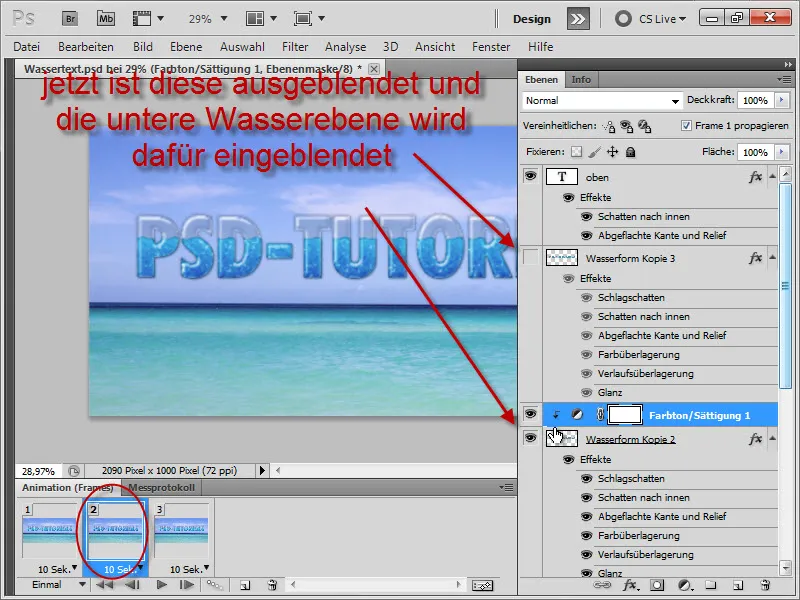Uncheck the Frame 1 propagieren checkbox
Screen dimensions: 800x600
pyautogui.click(x=686, y=126)
